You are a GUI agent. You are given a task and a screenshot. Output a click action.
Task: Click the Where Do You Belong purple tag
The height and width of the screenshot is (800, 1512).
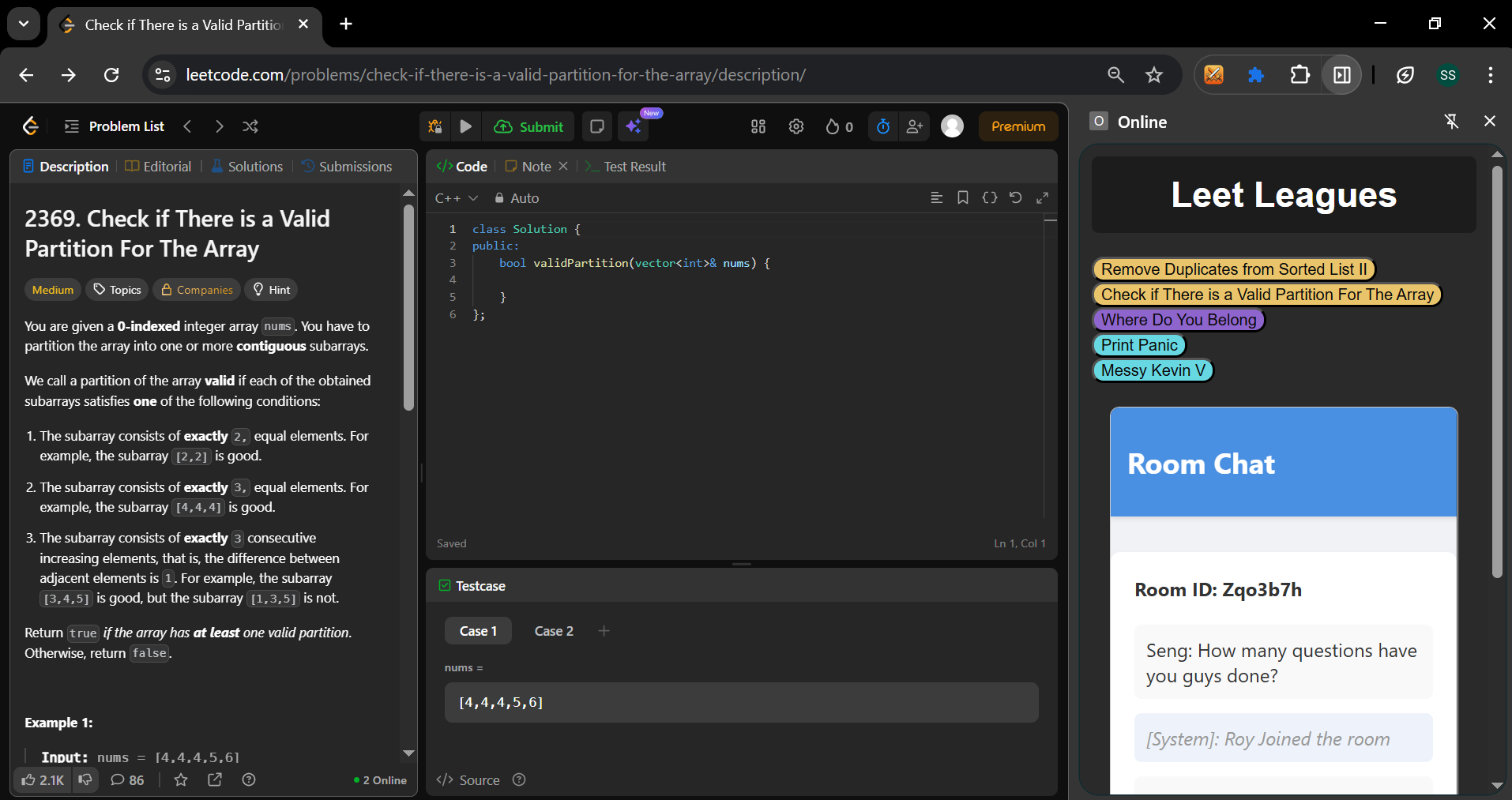point(1179,320)
